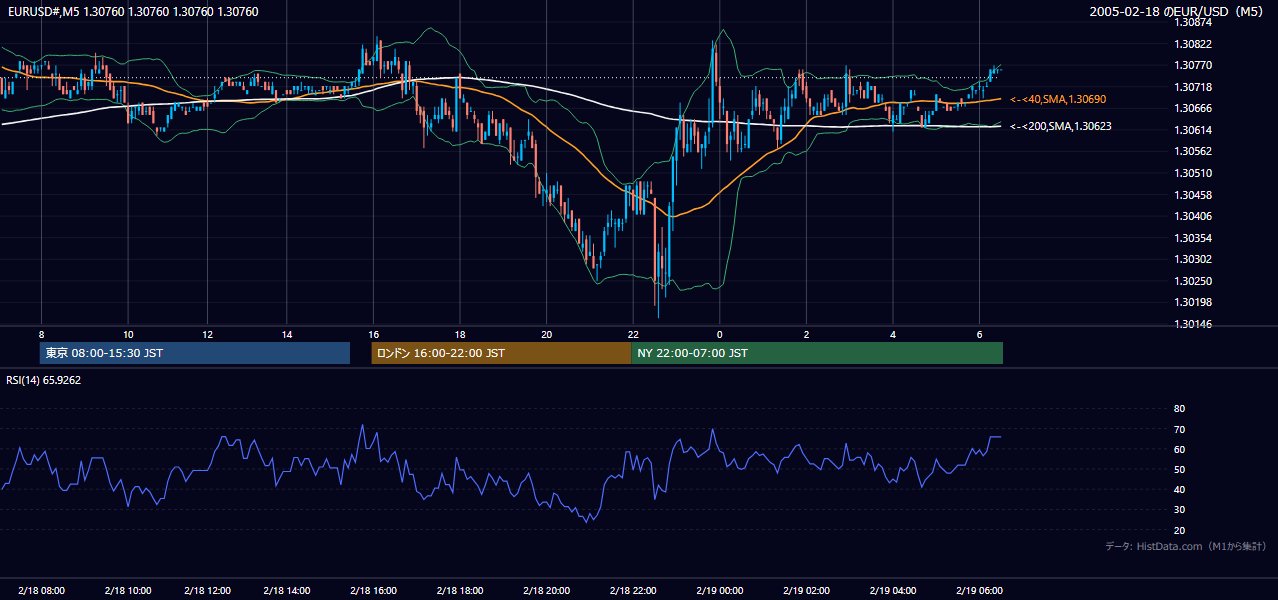Click the 2/19 02:00 bottom date label
Viewport: 1278px width, 600px height.
pos(806,590)
